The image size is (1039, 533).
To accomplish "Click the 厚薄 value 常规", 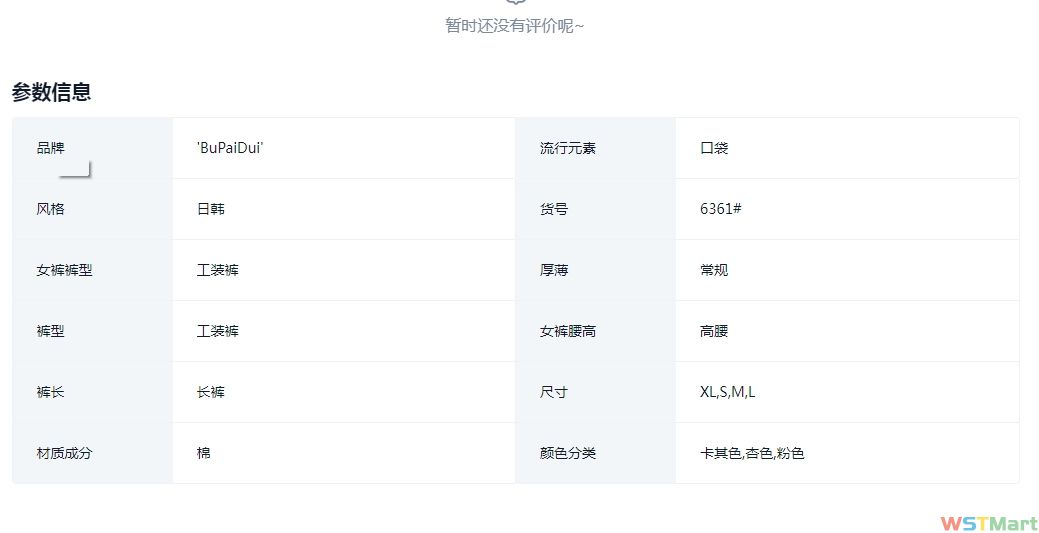I will coord(714,270).
